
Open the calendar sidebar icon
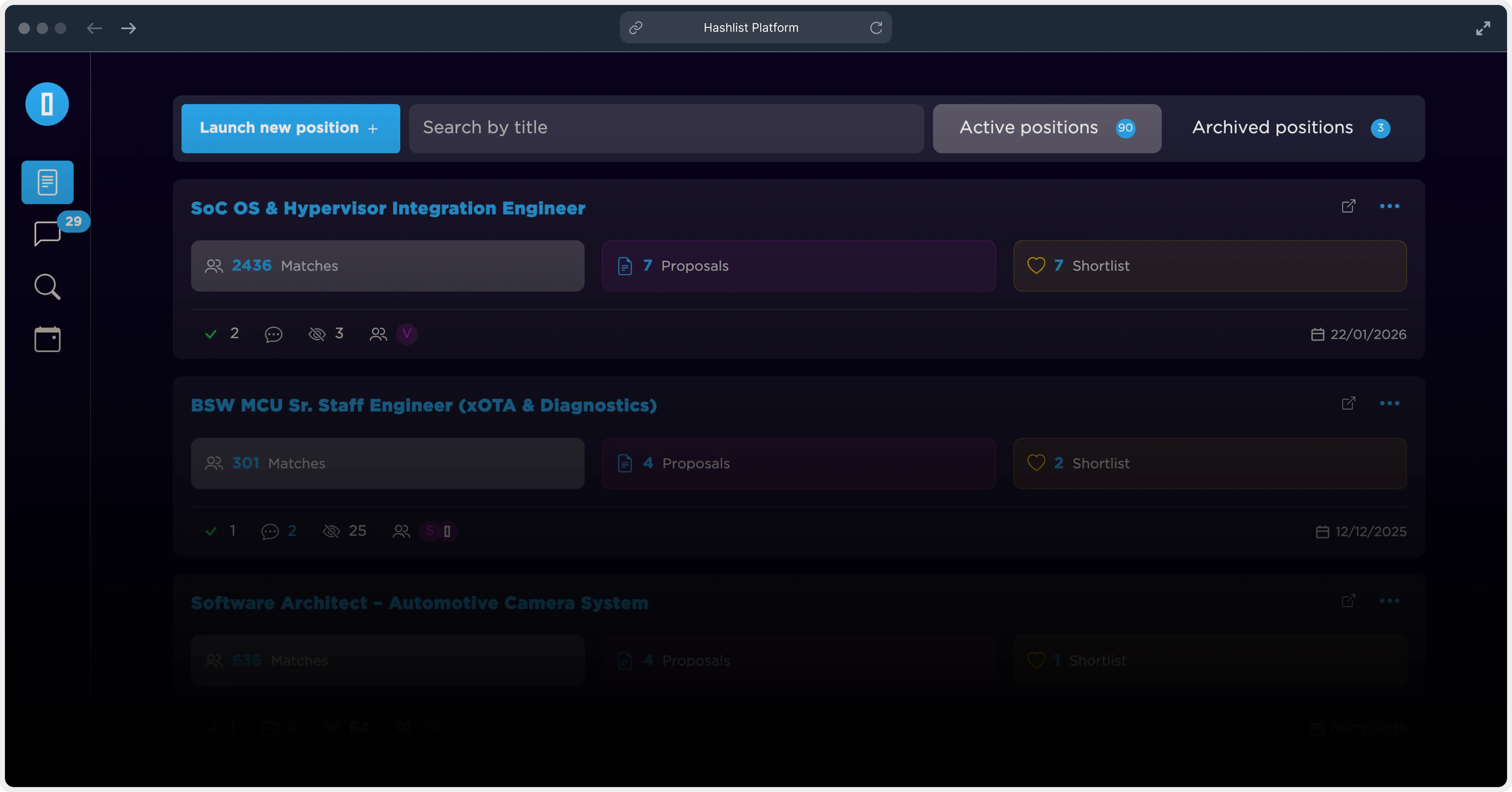pos(48,339)
